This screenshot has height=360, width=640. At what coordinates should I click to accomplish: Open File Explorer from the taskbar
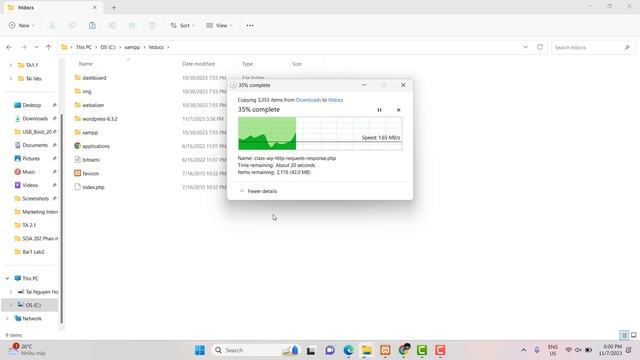click(367, 350)
